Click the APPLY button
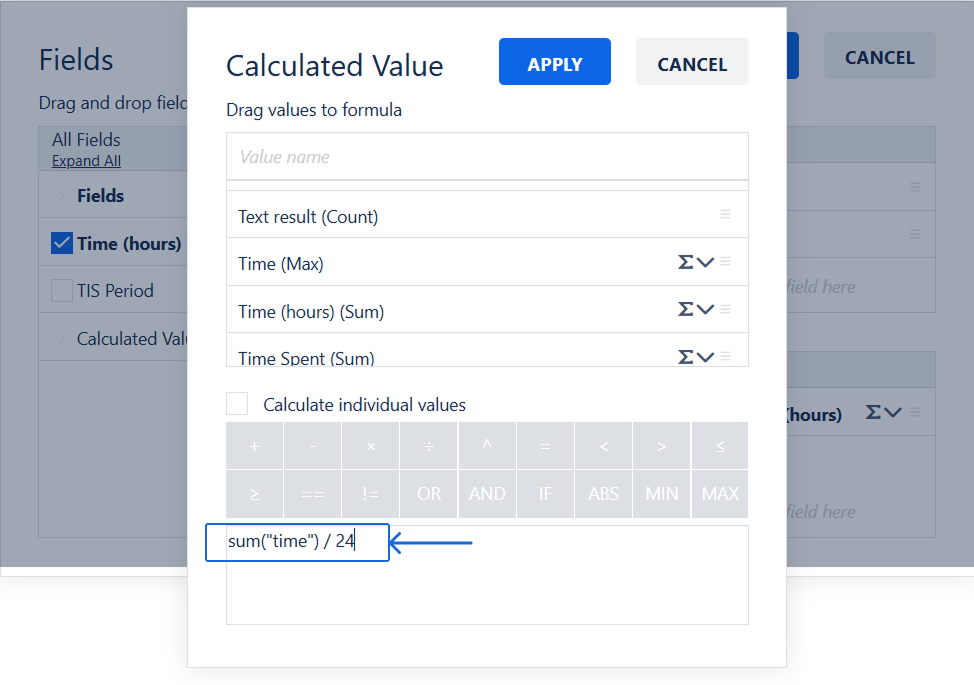The height and width of the screenshot is (685, 974). 554,62
